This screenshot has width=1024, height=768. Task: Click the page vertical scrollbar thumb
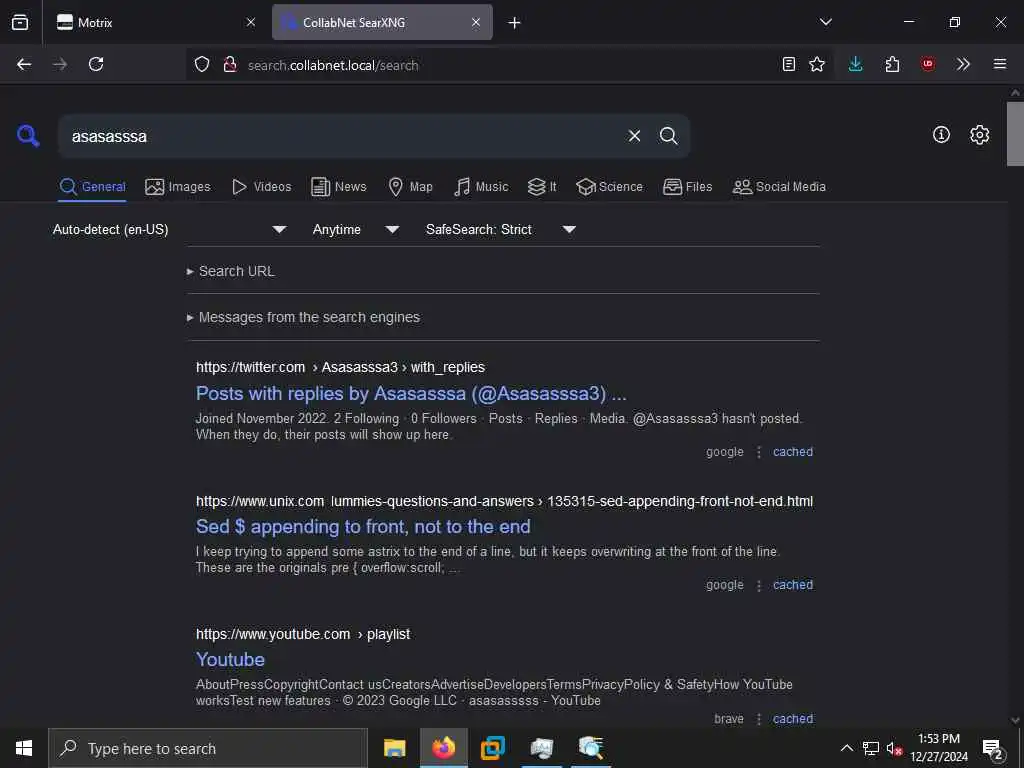(1015, 134)
